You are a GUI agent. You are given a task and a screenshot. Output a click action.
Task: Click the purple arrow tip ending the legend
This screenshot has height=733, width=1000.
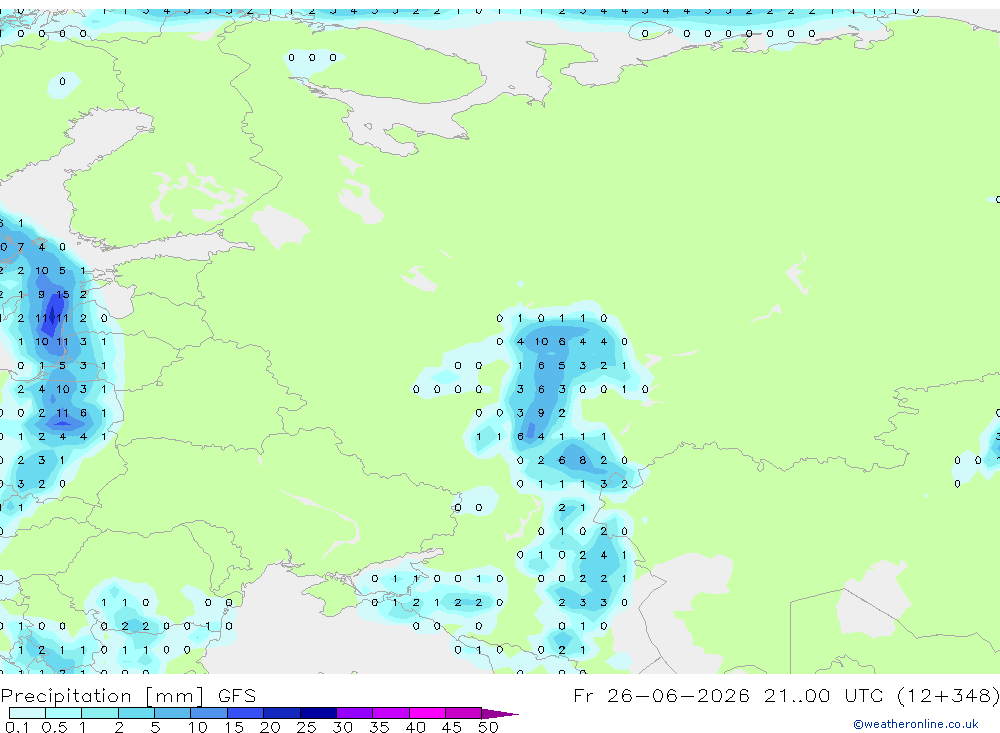tap(500, 714)
